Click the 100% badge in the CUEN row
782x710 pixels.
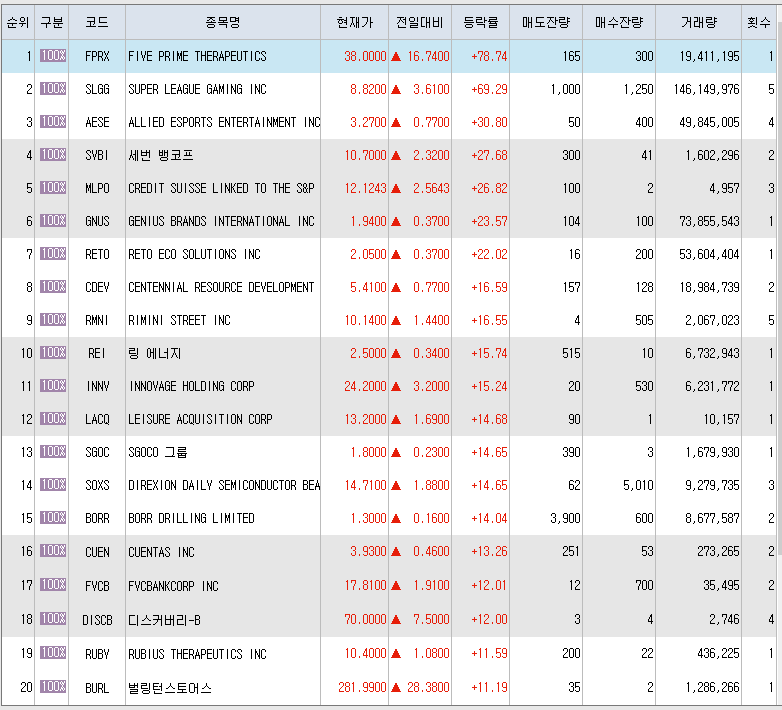(x=53, y=550)
